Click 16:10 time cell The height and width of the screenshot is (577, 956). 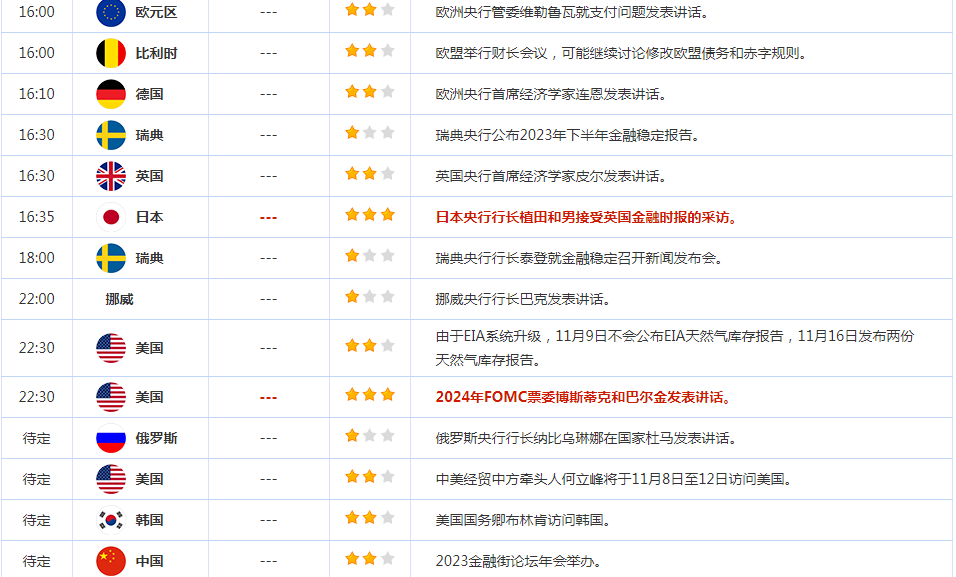37,94
